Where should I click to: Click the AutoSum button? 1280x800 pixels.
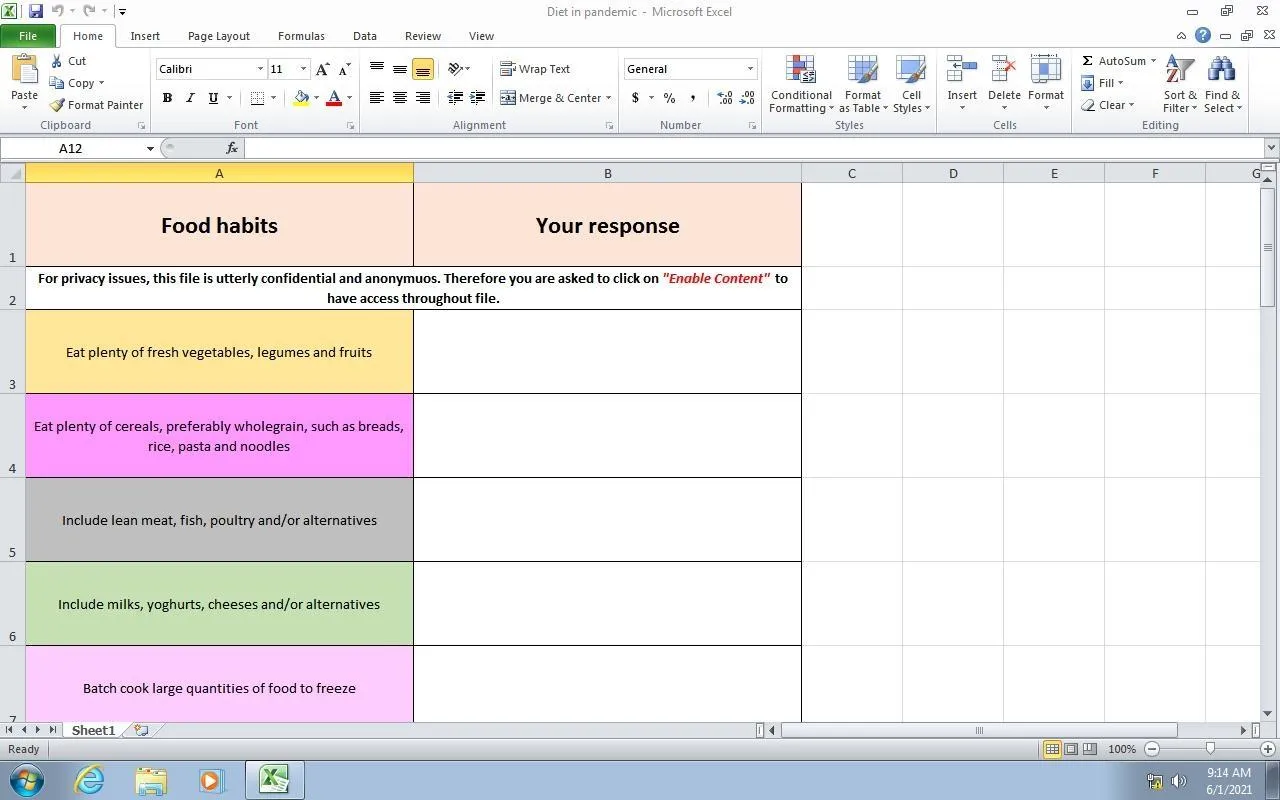pyautogui.click(x=1116, y=61)
